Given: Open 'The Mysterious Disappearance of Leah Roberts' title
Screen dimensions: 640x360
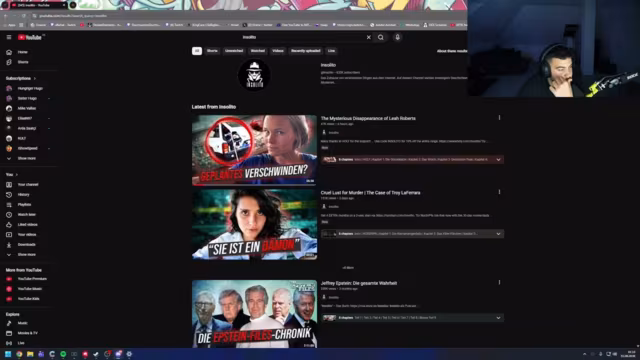Looking at the screenshot, I should 368,118.
